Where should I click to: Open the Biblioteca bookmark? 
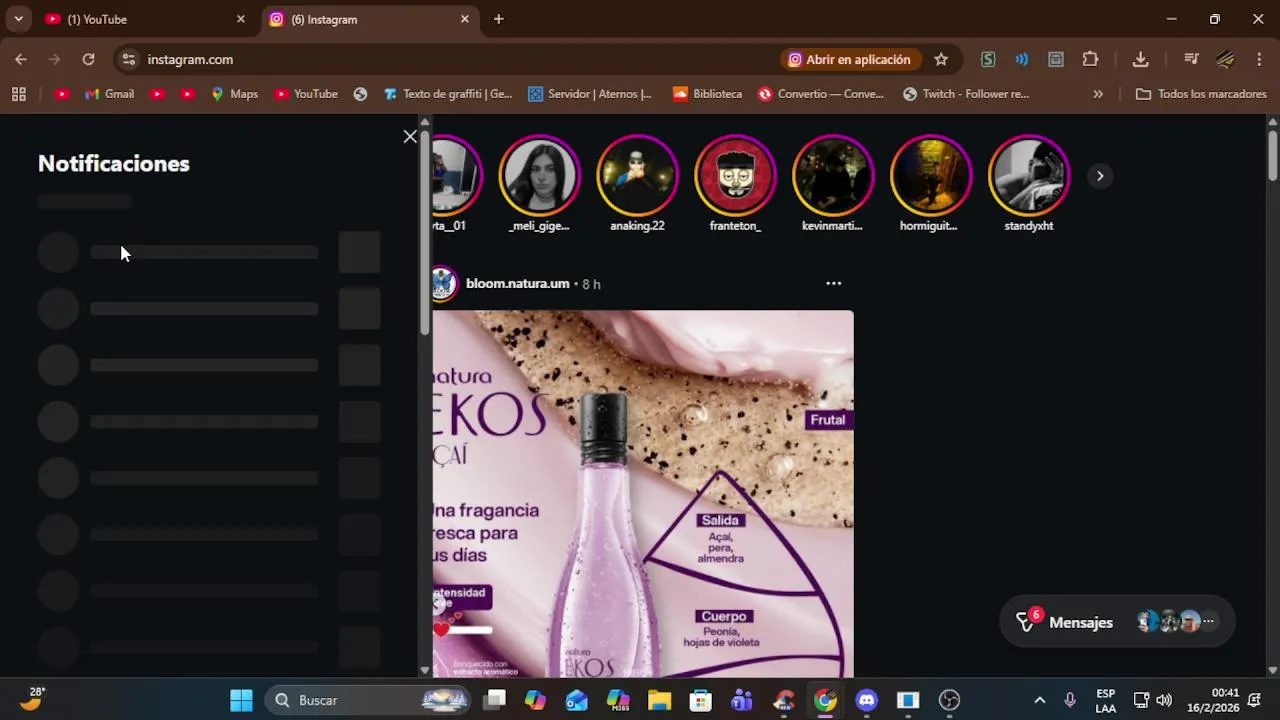(707, 94)
